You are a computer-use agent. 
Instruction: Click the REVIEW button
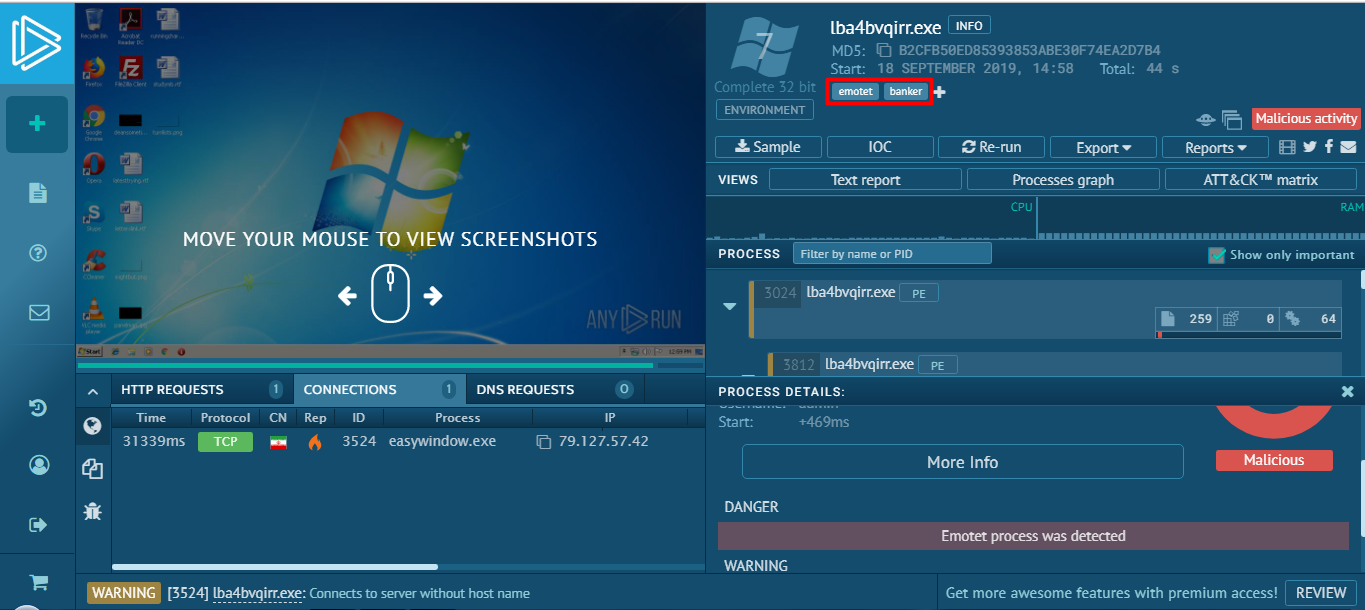(1321, 593)
